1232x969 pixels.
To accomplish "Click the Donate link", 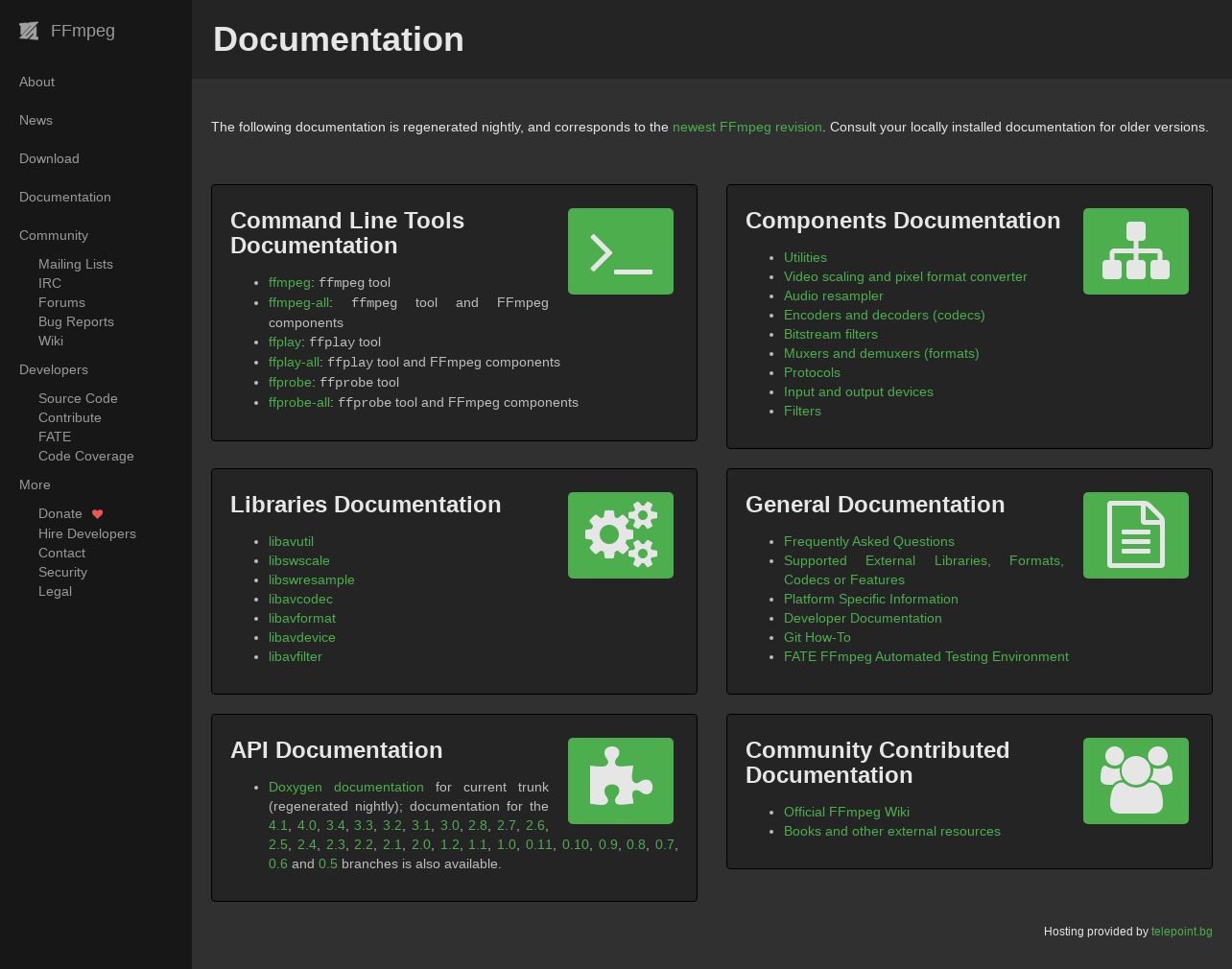I will tap(60, 513).
